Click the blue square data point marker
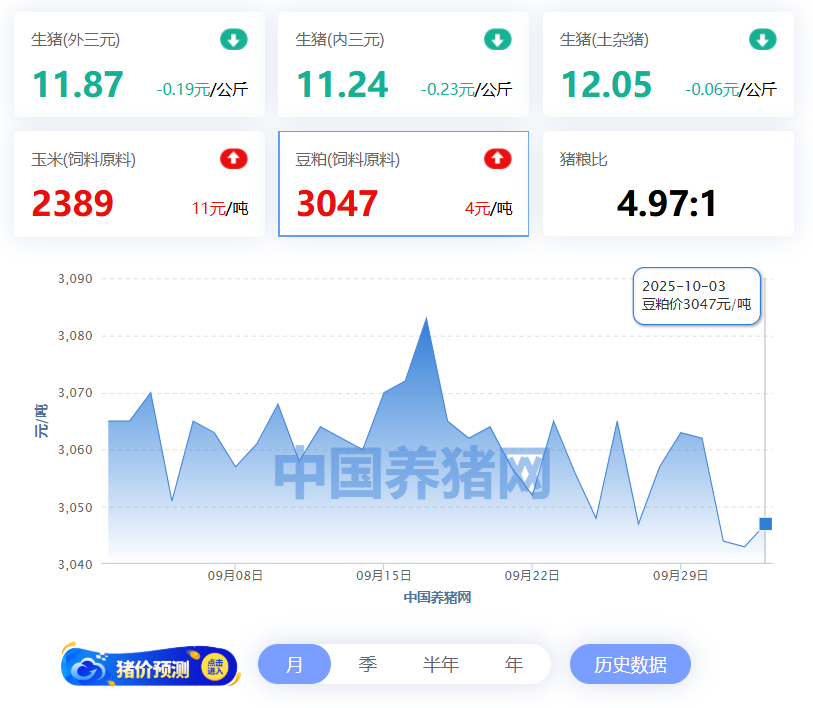The height and width of the screenshot is (708, 813). 765,524
